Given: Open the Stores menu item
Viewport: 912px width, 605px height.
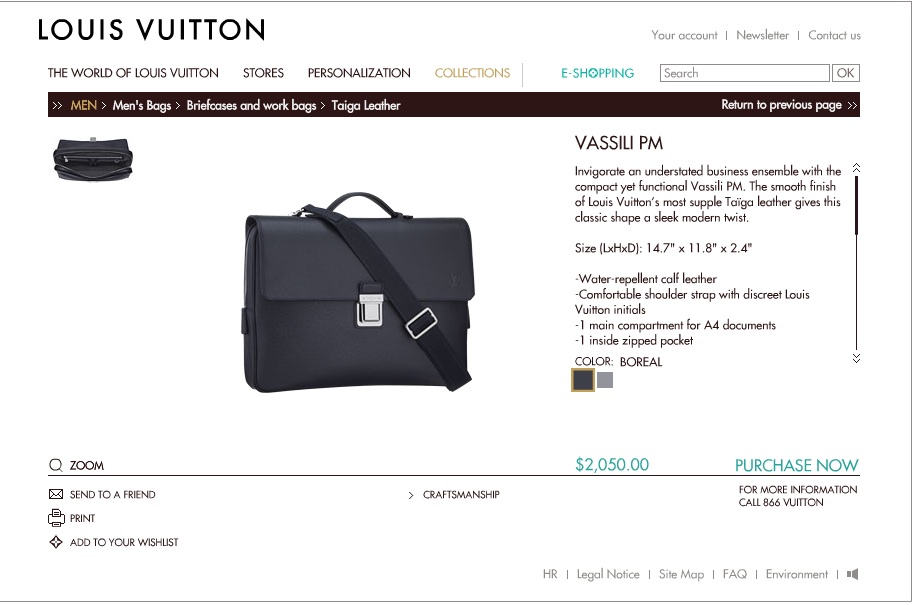Looking at the screenshot, I should 263,73.
